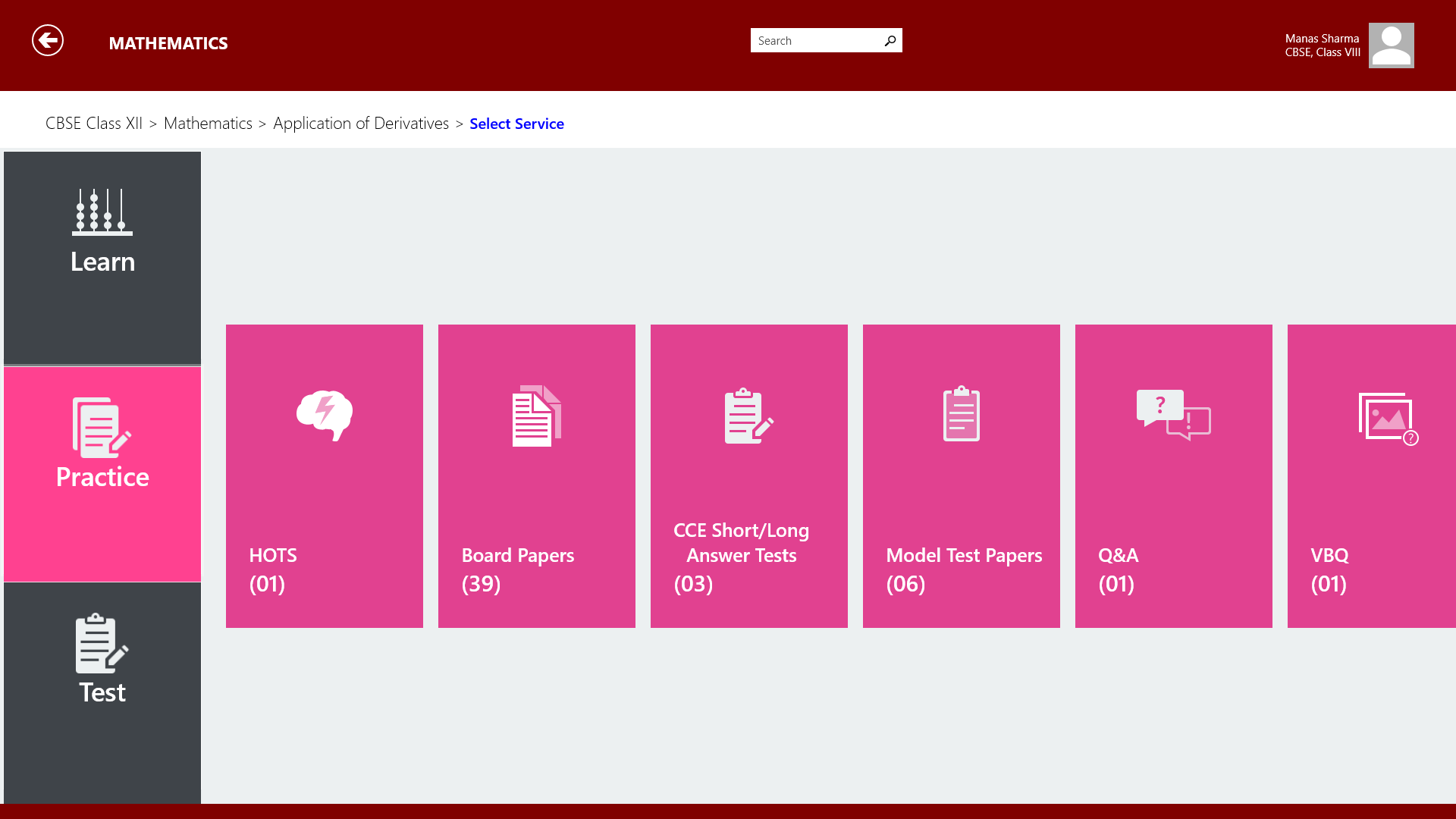Go to CBSE Class XII breadcrumb
This screenshot has height=819, width=1456.
pyautogui.click(x=94, y=124)
